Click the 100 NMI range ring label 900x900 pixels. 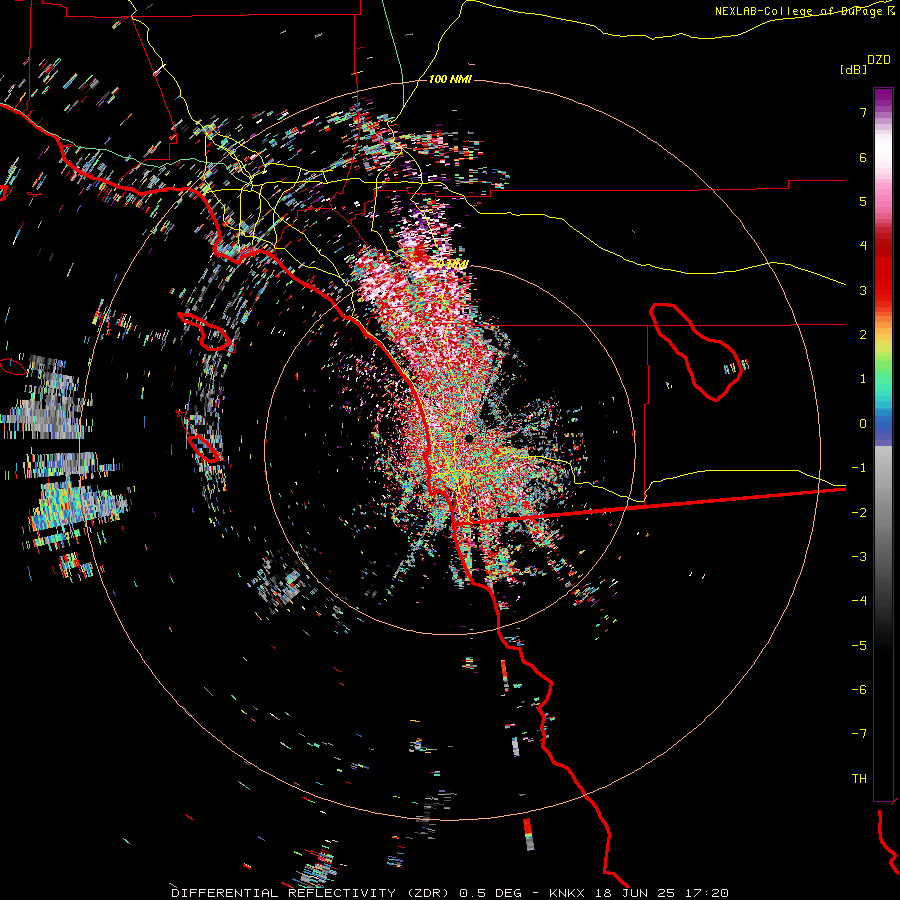coord(450,79)
